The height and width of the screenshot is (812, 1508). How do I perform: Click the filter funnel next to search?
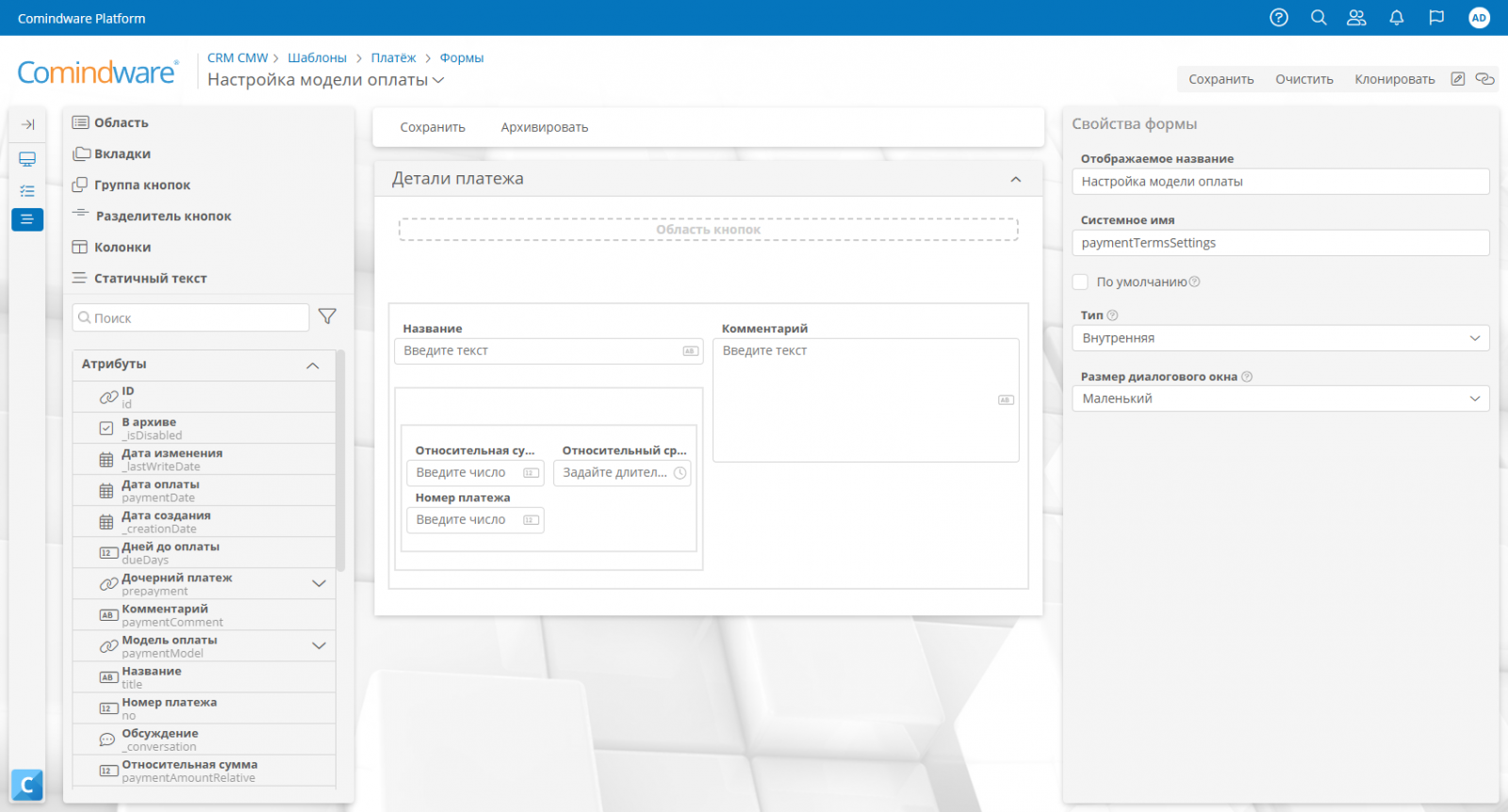pyautogui.click(x=327, y=317)
